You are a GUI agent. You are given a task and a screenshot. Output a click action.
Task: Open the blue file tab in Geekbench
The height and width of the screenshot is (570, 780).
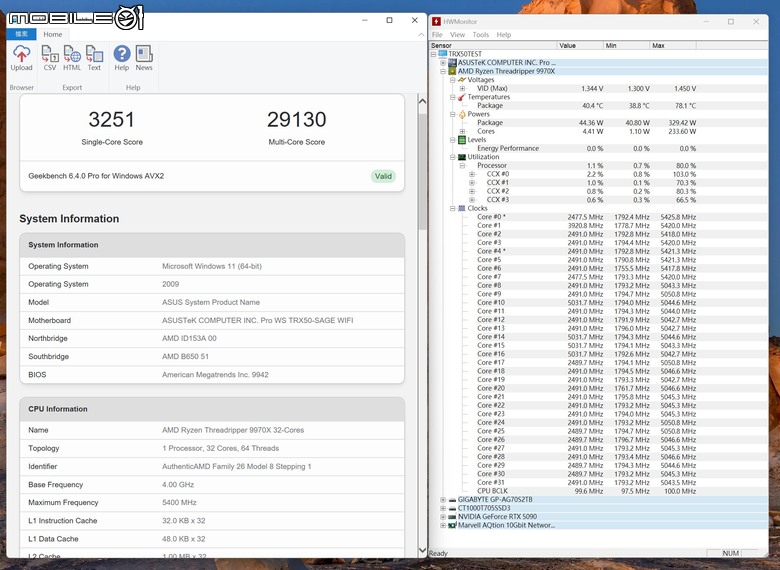click(21, 34)
